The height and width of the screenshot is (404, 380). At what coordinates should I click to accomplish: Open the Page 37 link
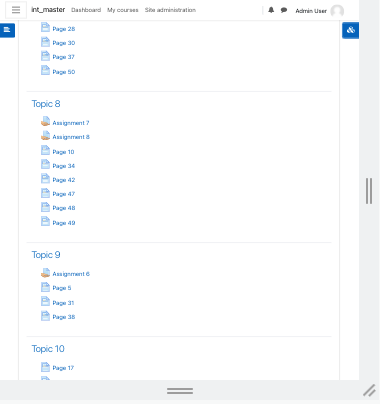click(x=63, y=57)
